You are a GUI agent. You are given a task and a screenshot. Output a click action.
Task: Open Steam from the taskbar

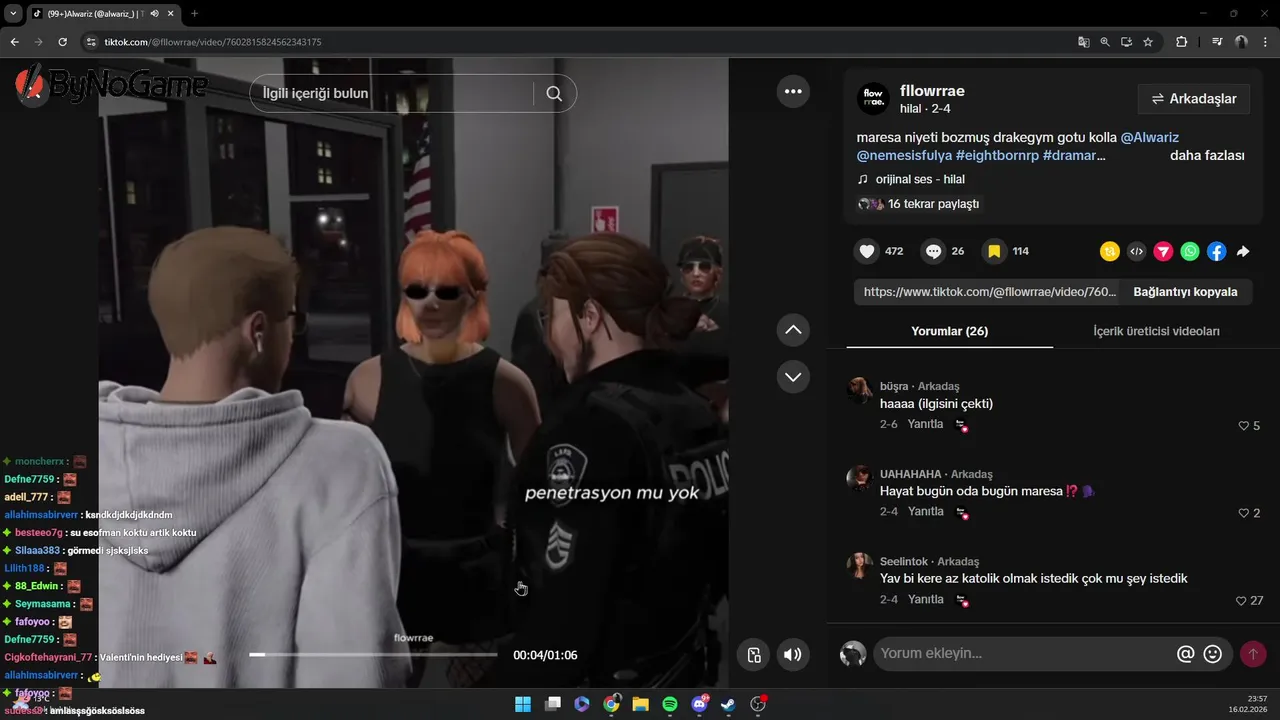click(729, 704)
